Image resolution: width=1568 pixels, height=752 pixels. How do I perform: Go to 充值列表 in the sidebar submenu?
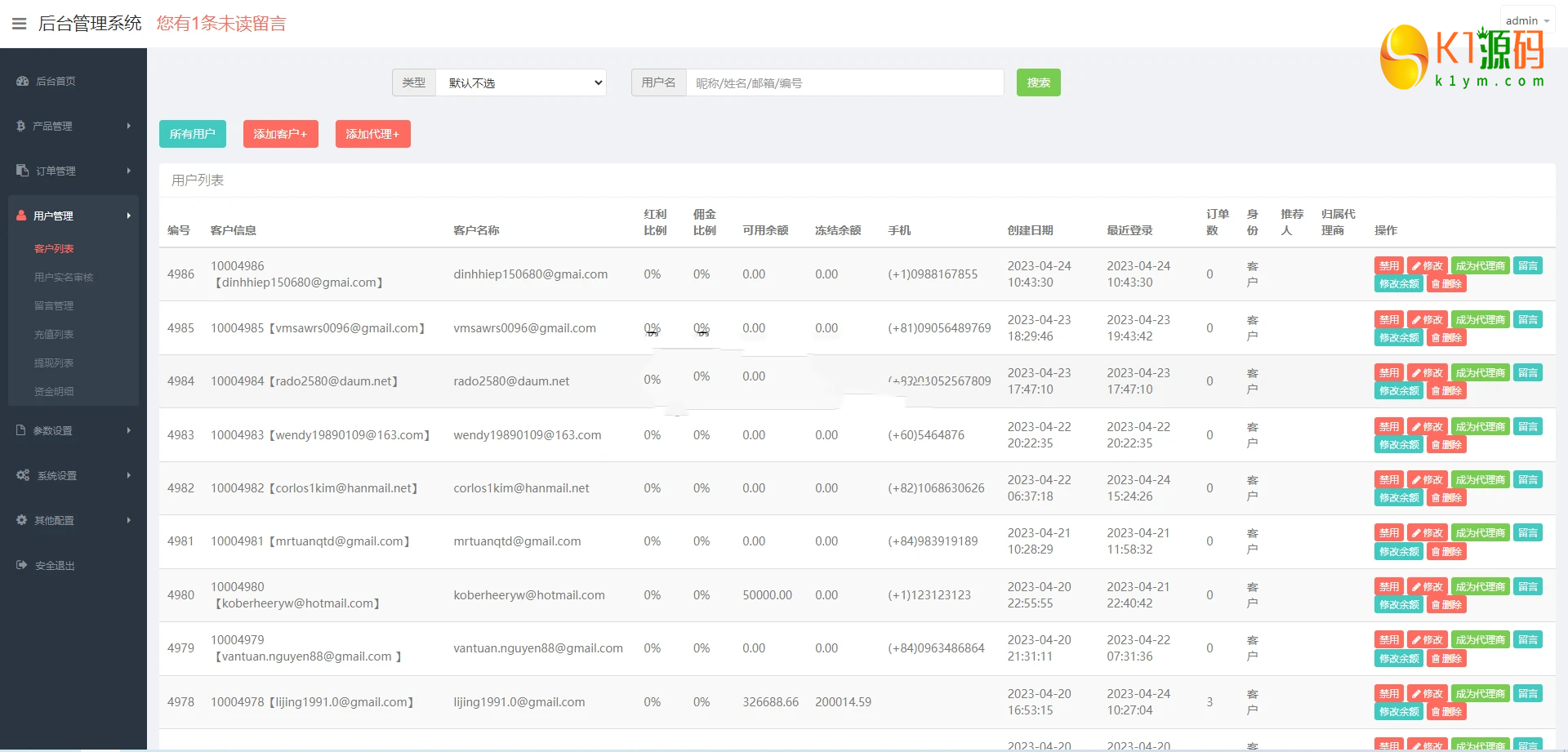click(54, 334)
